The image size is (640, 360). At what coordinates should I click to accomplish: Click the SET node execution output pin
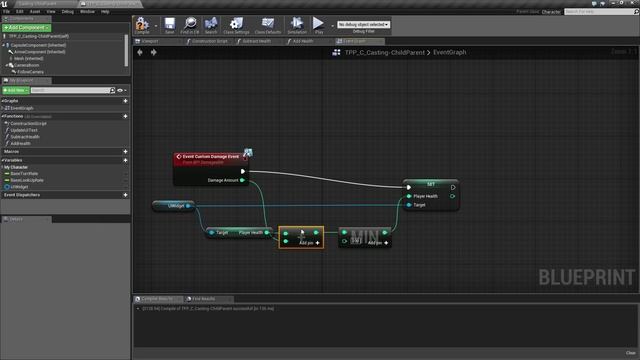click(x=453, y=187)
